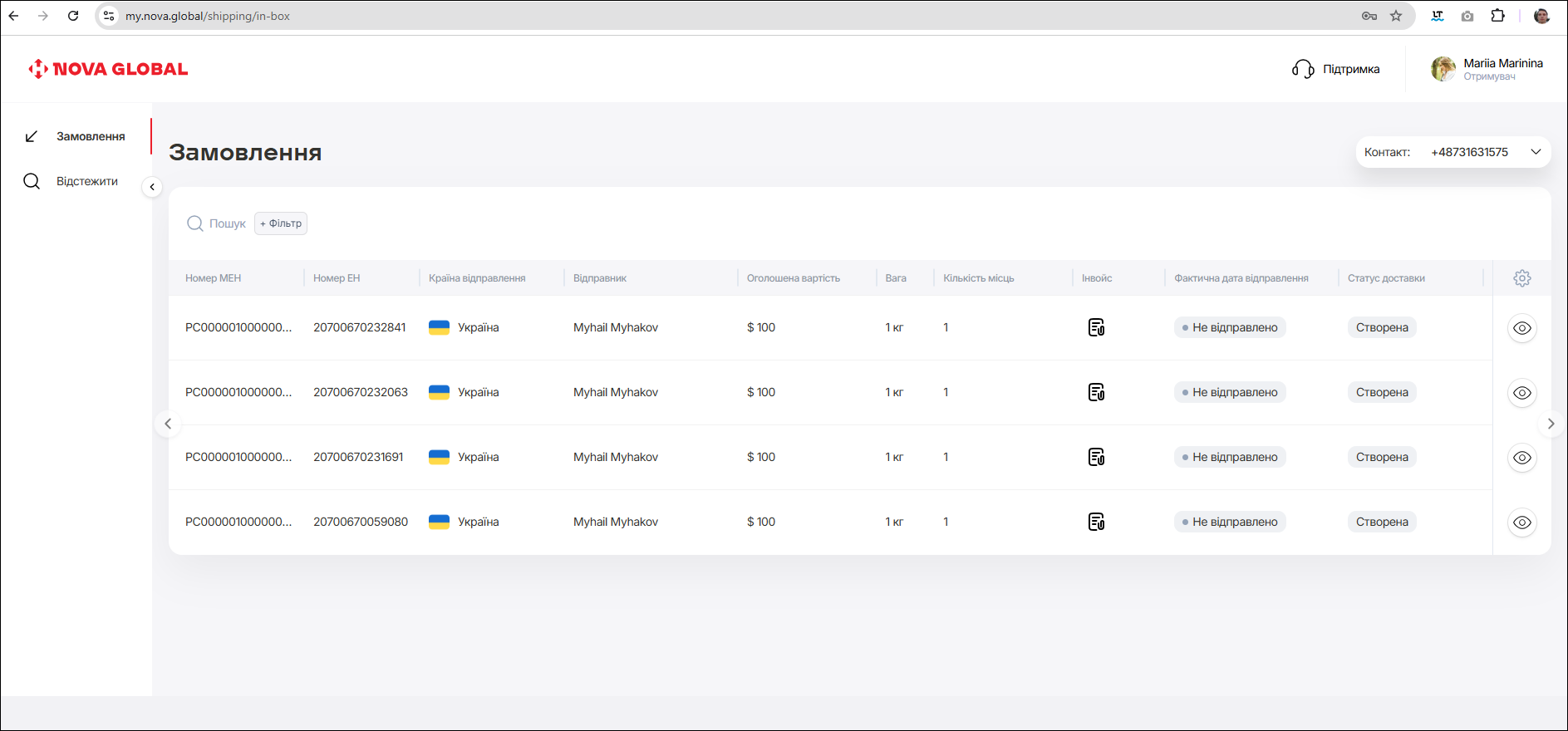Click Не відправлено badge for order 20700670232063

point(1230,392)
